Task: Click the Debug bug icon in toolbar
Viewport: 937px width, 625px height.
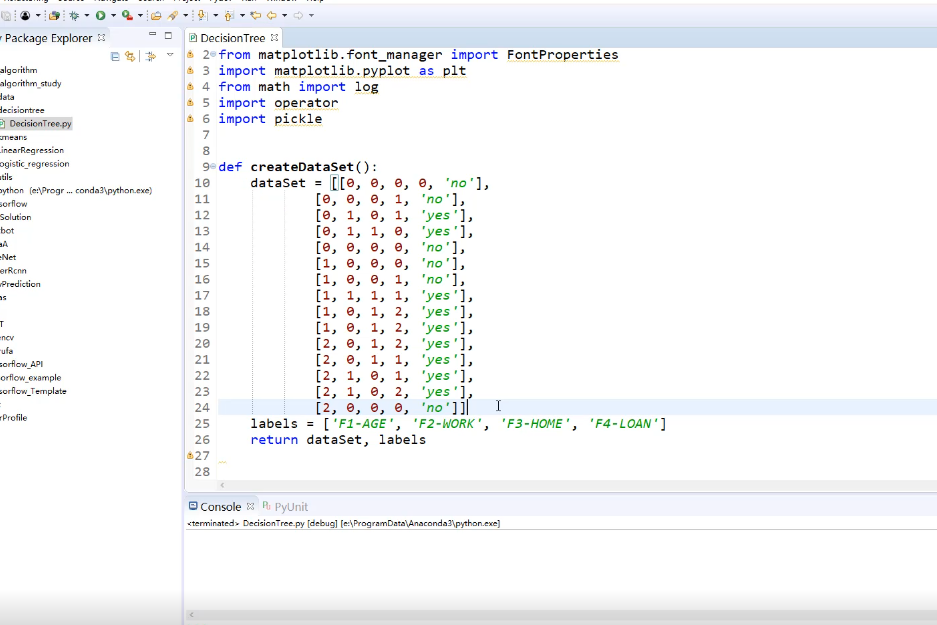Action: click(74, 16)
